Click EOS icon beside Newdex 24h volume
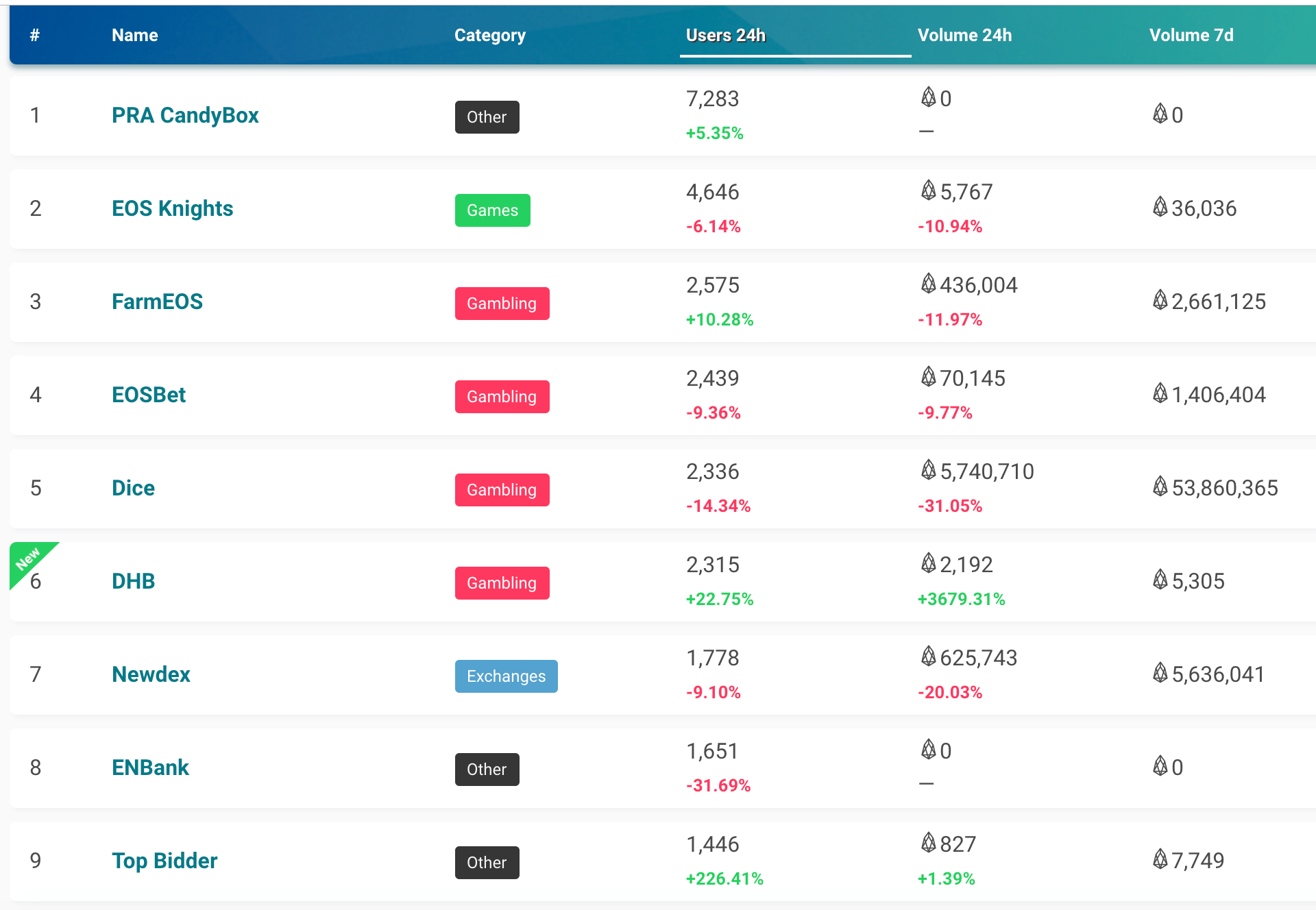 point(928,656)
